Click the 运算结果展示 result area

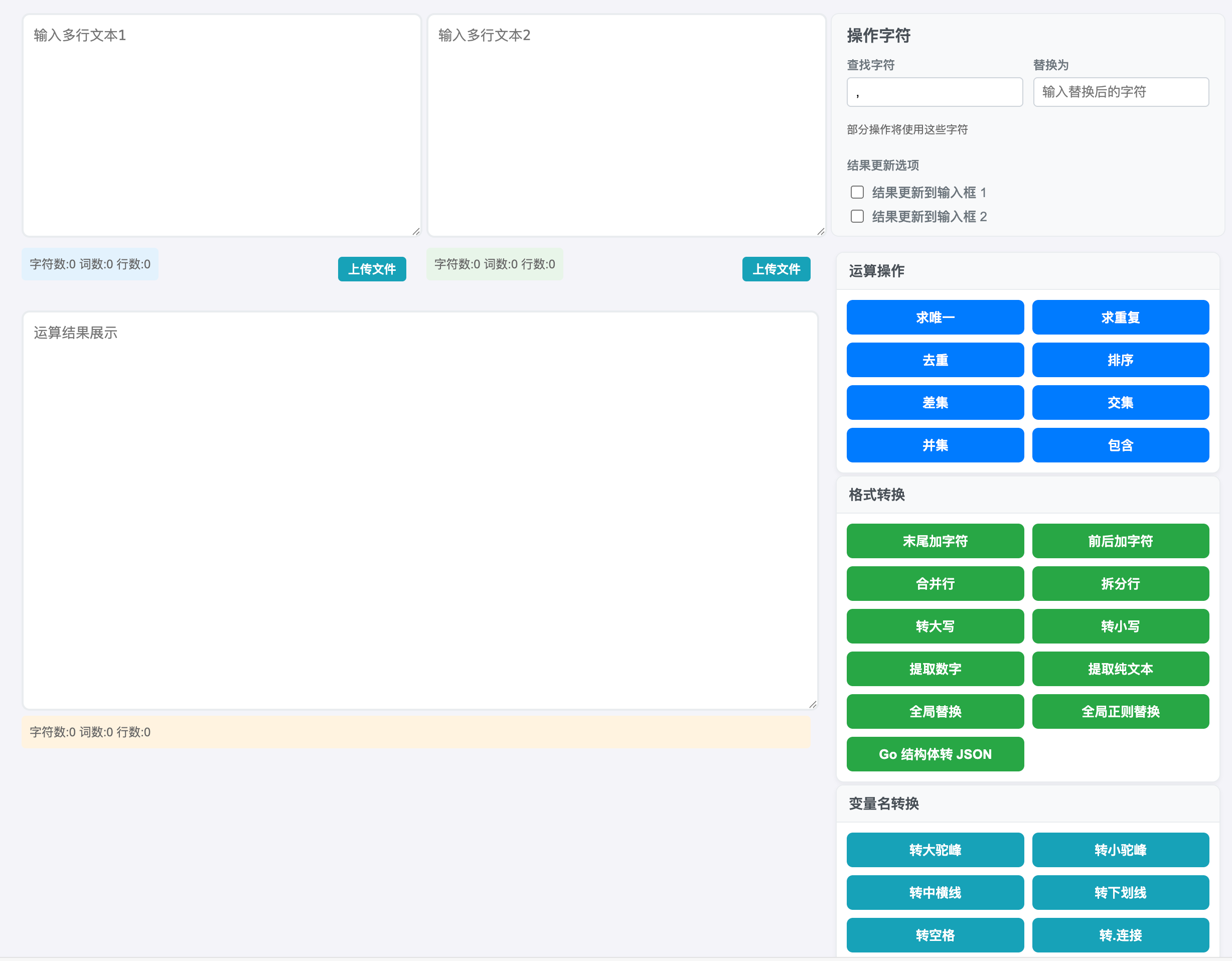(420, 511)
